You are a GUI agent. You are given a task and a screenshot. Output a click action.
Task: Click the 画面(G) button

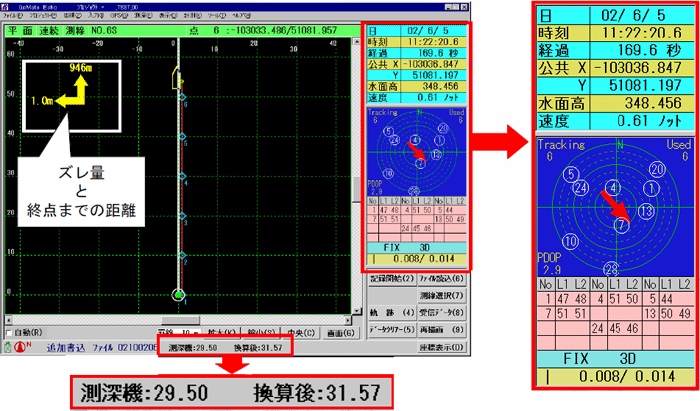coord(341,333)
